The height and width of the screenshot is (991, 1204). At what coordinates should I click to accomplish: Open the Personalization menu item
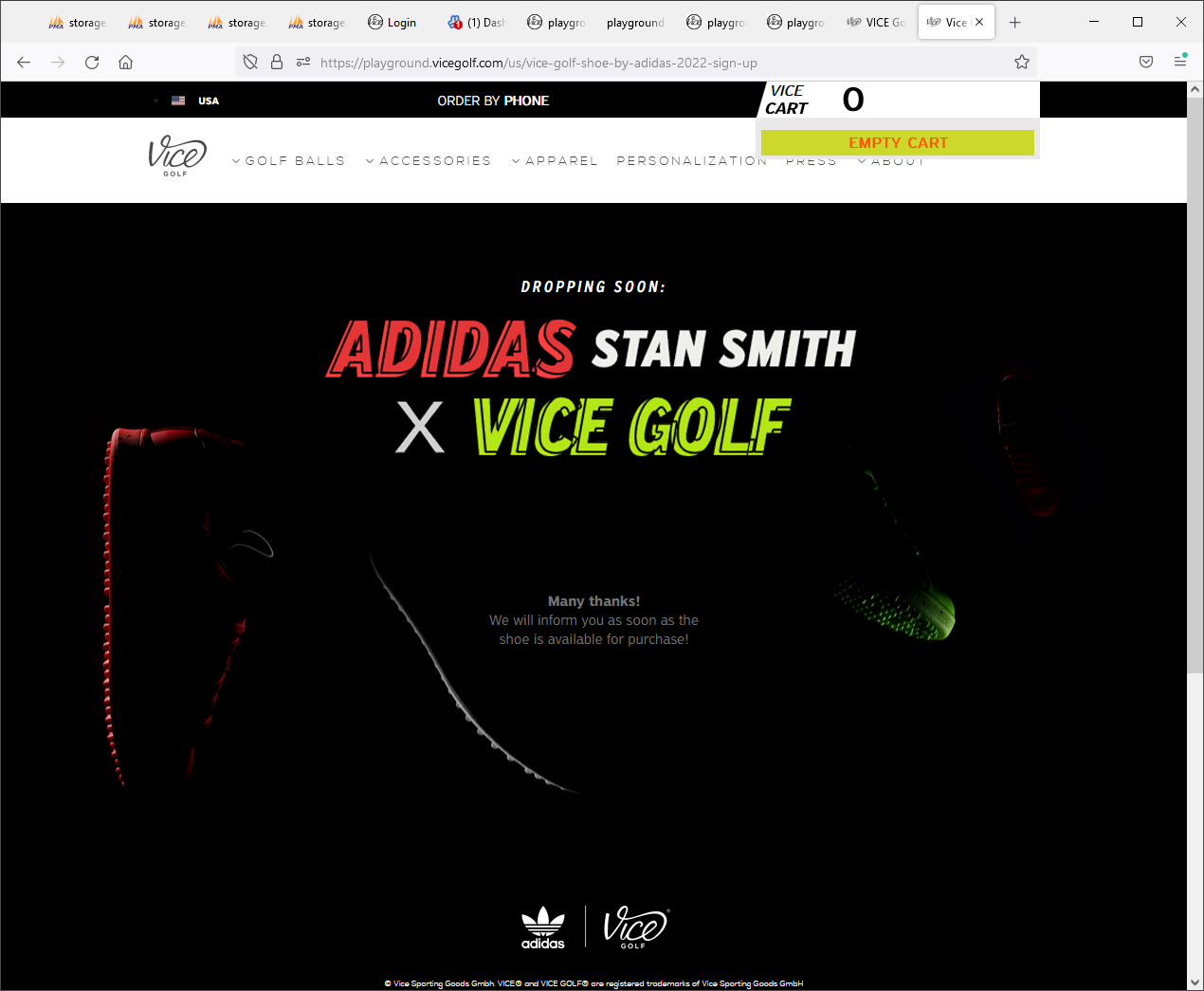click(x=691, y=161)
